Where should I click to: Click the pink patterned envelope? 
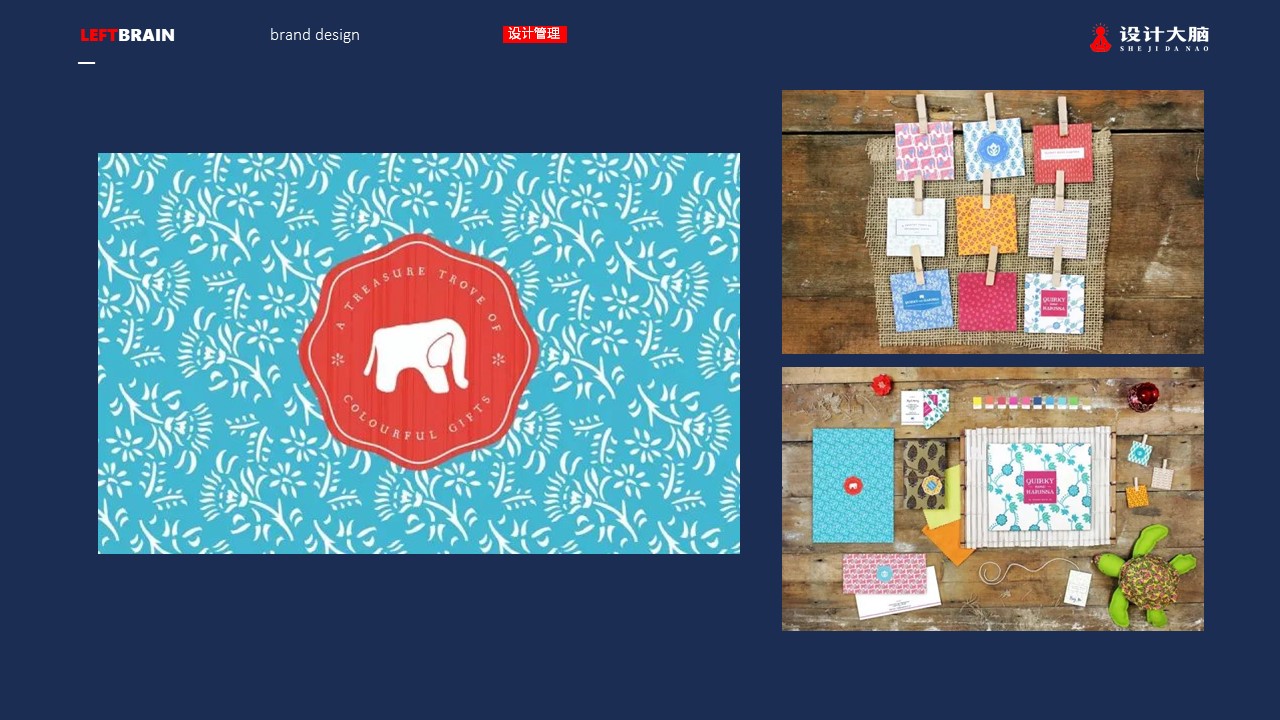(884, 574)
